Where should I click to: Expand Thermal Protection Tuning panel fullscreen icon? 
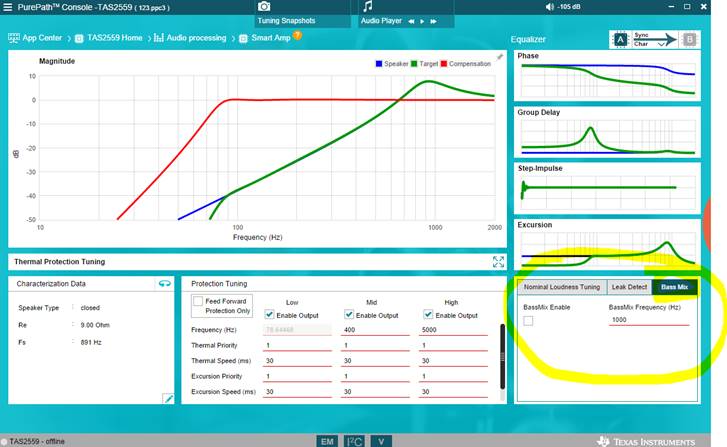[x=498, y=262]
